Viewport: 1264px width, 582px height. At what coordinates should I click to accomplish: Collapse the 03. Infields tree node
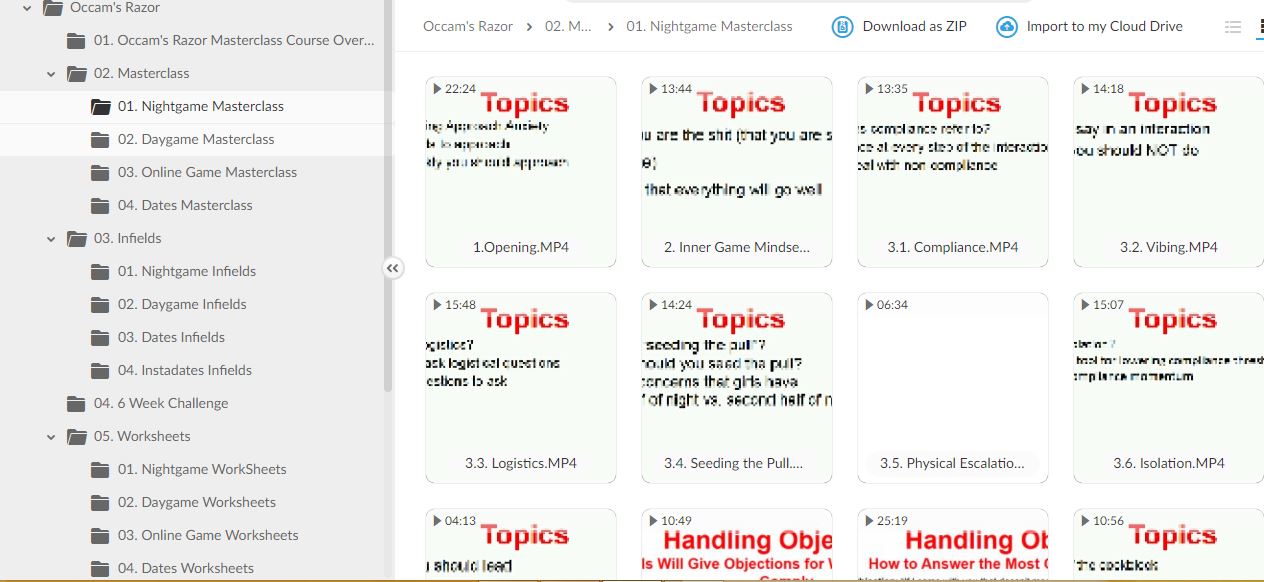[x=51, y=239]
